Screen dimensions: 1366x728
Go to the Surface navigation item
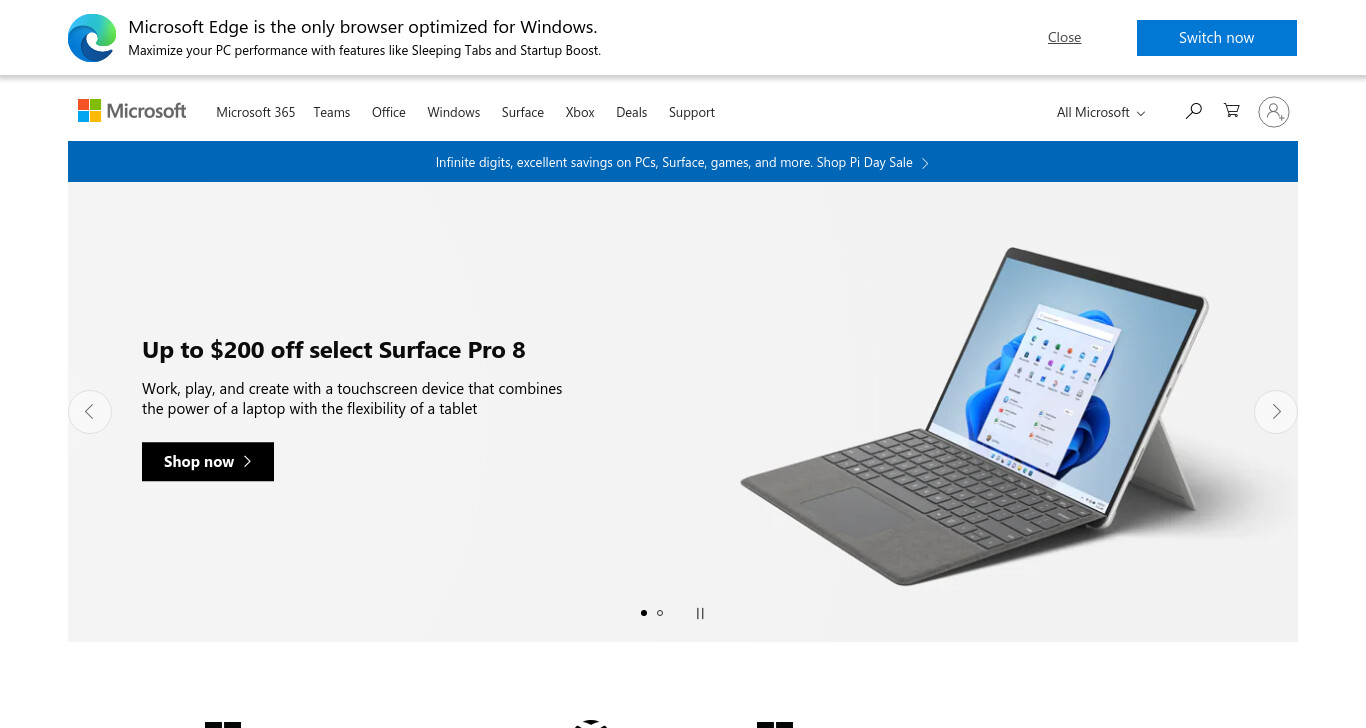(523, 112)
